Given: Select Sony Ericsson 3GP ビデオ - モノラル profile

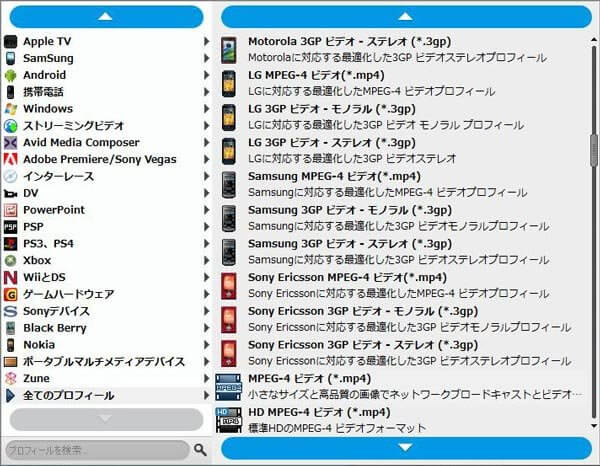Looking at the screenshot, I should click(402, 319).
